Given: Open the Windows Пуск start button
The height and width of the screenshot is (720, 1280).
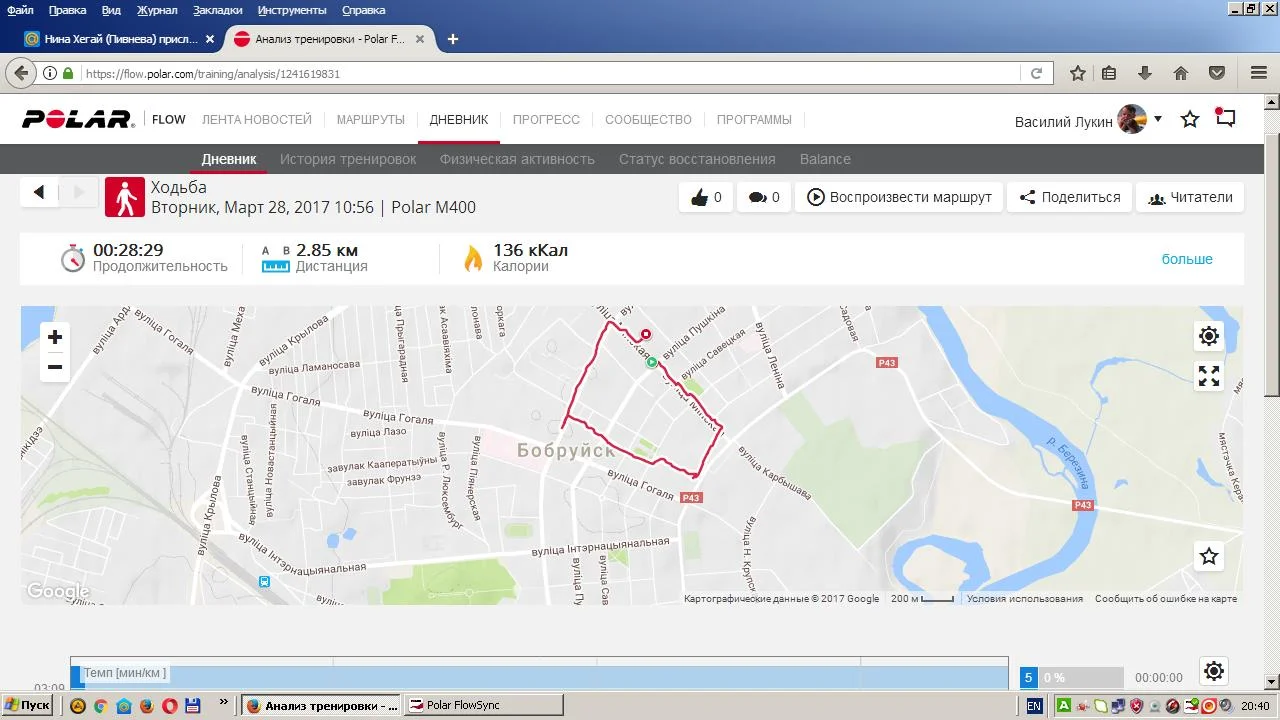Looking at the screenshot, I should pos(28,705).
